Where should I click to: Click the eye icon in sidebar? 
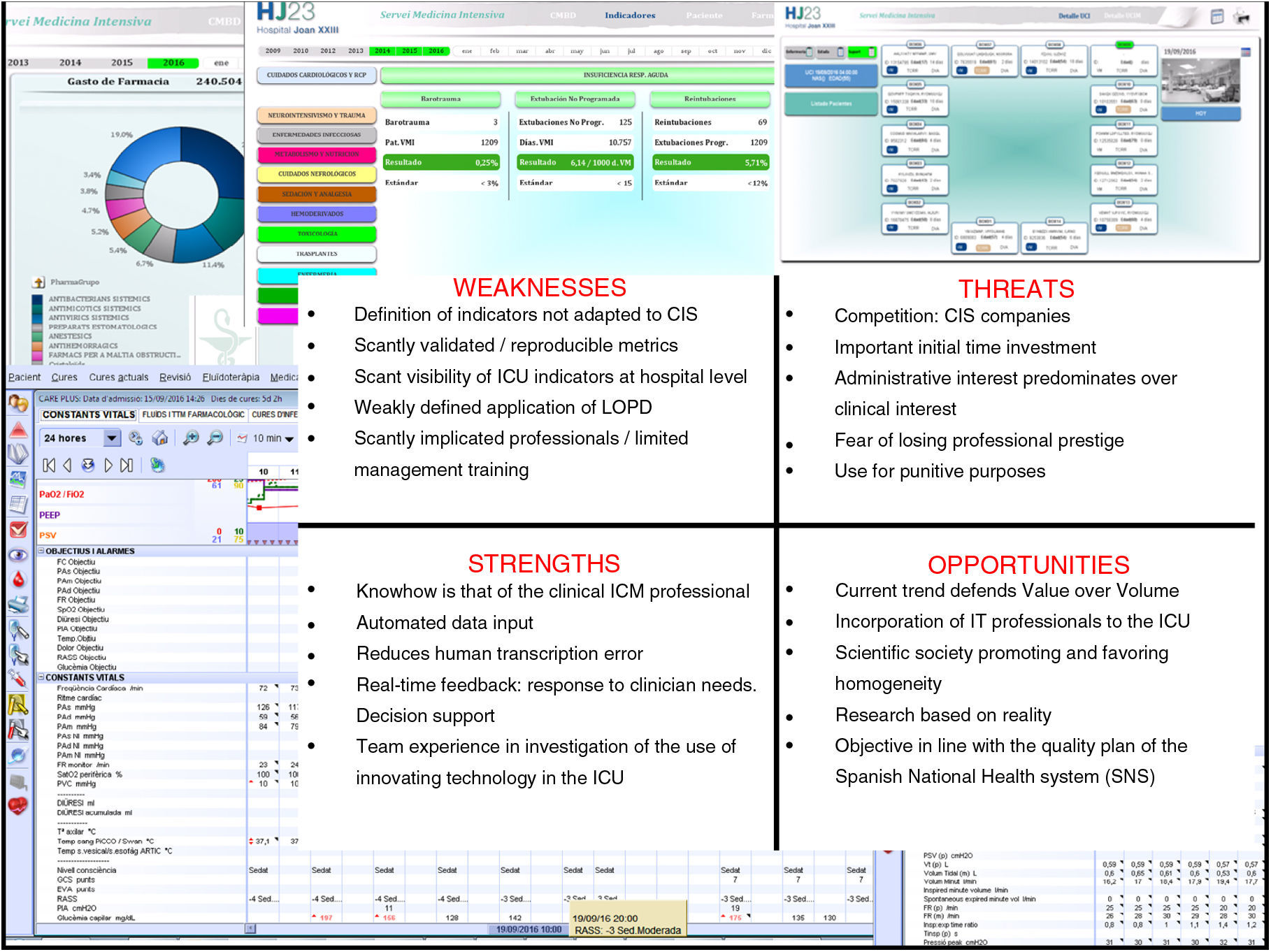[18, 555]
